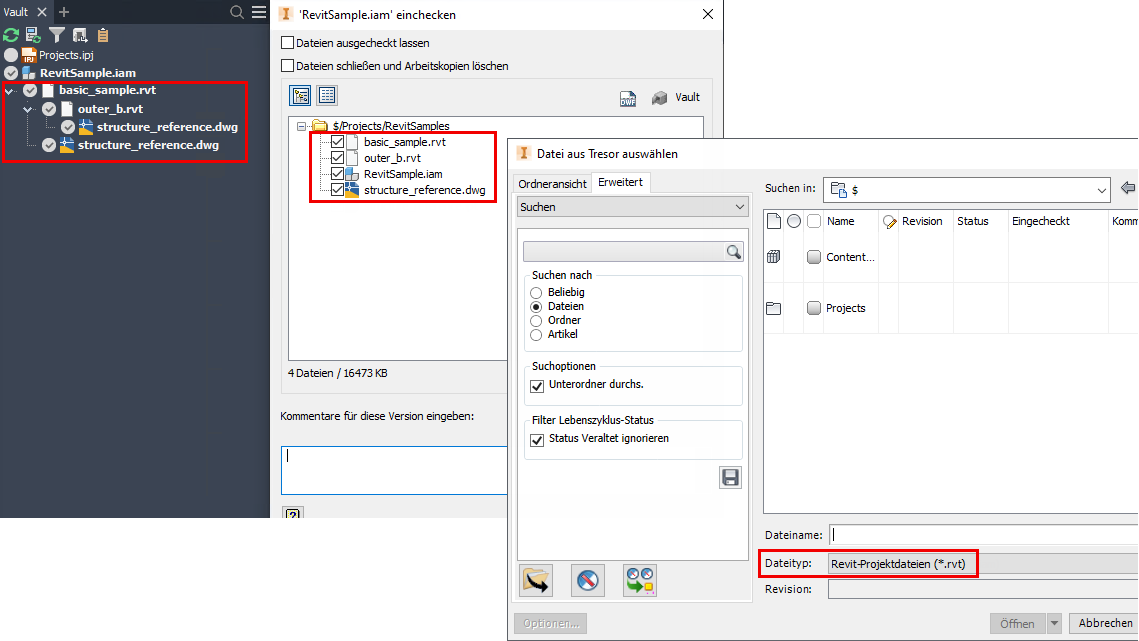Click the help icon in check-in dialog
Screen dimensions: 1139x641
[x=293, y=513]
